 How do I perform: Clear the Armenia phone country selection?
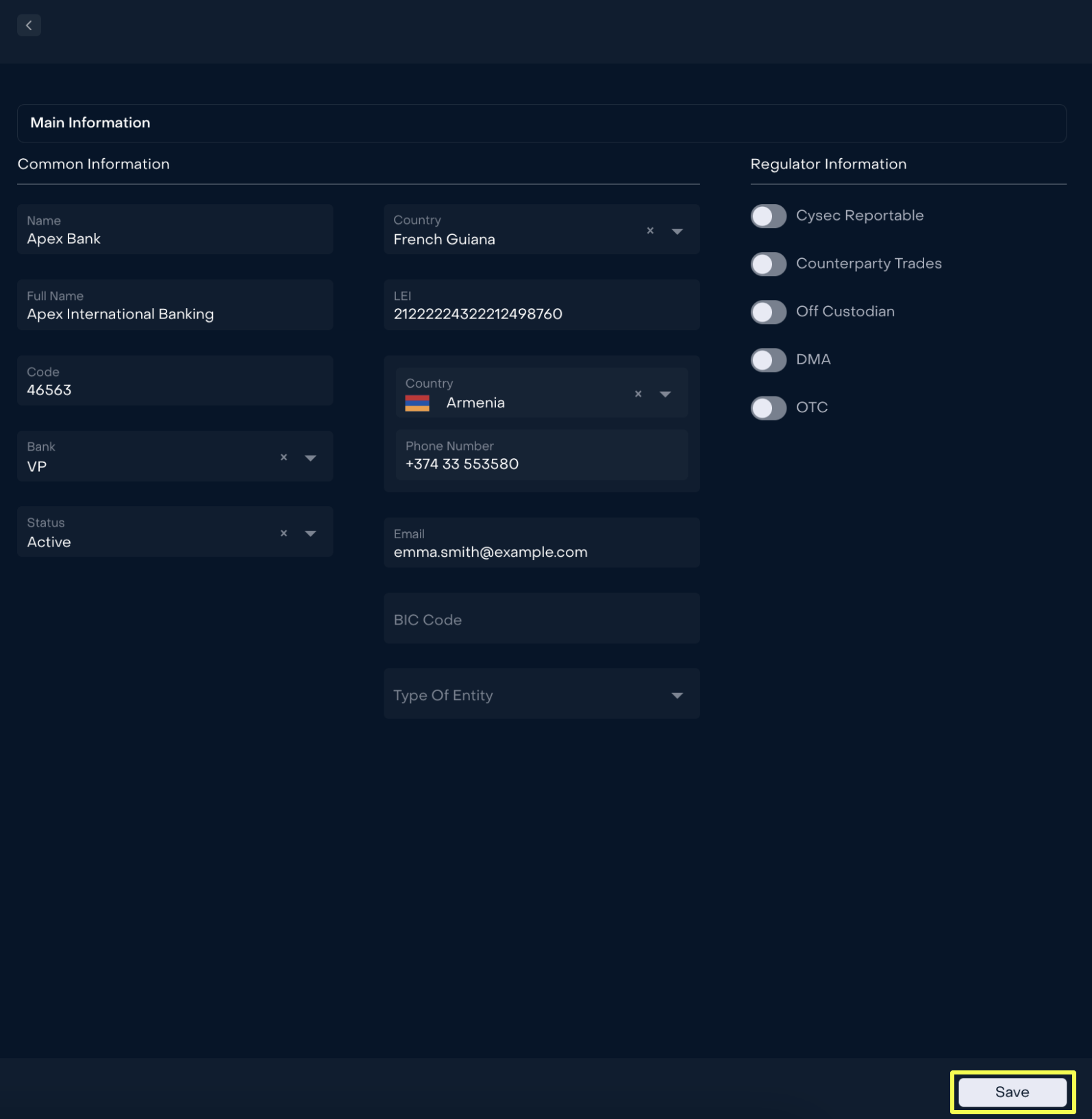tap(638, 394)
